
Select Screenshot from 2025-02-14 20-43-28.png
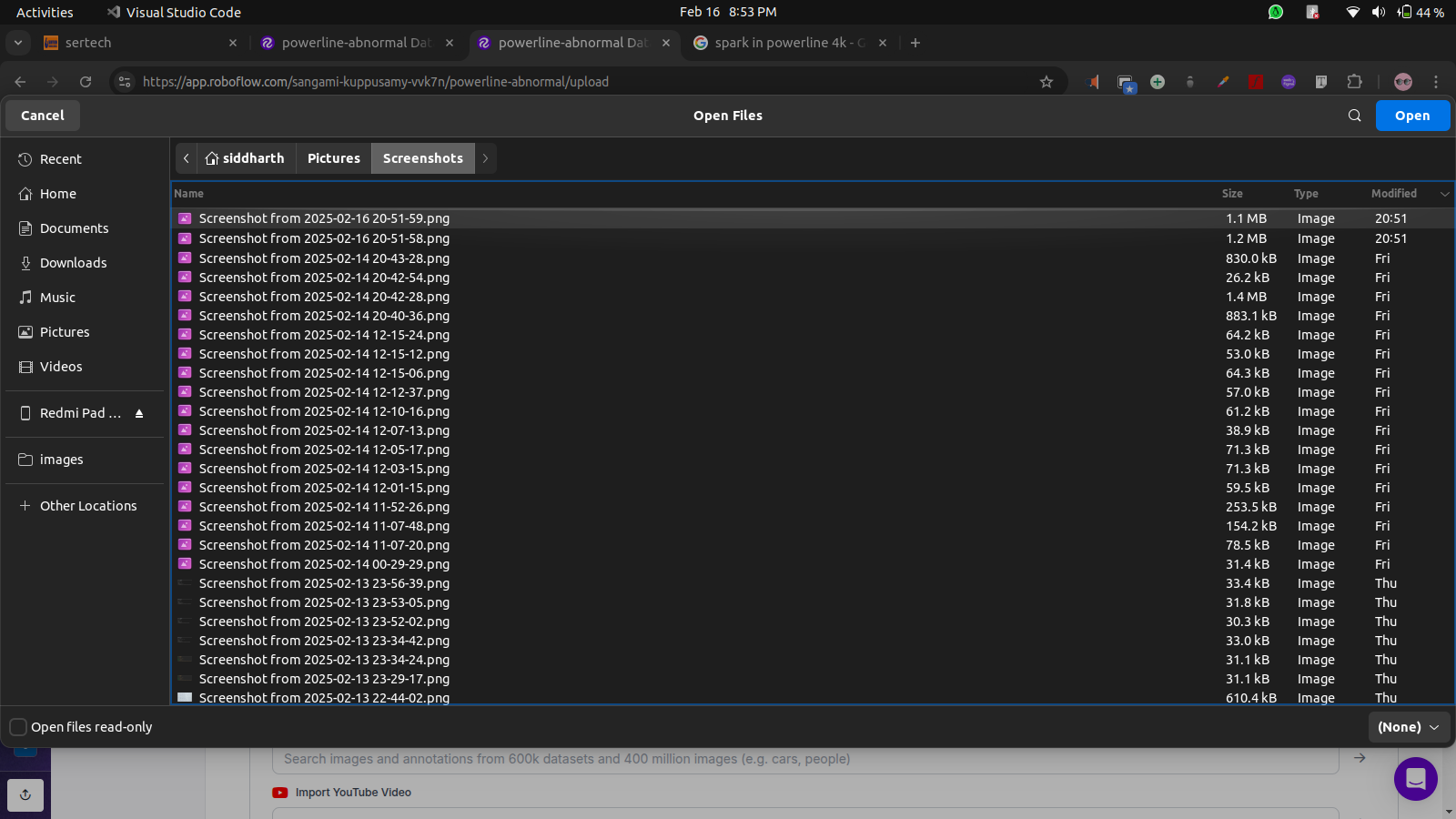pos(324,258)
